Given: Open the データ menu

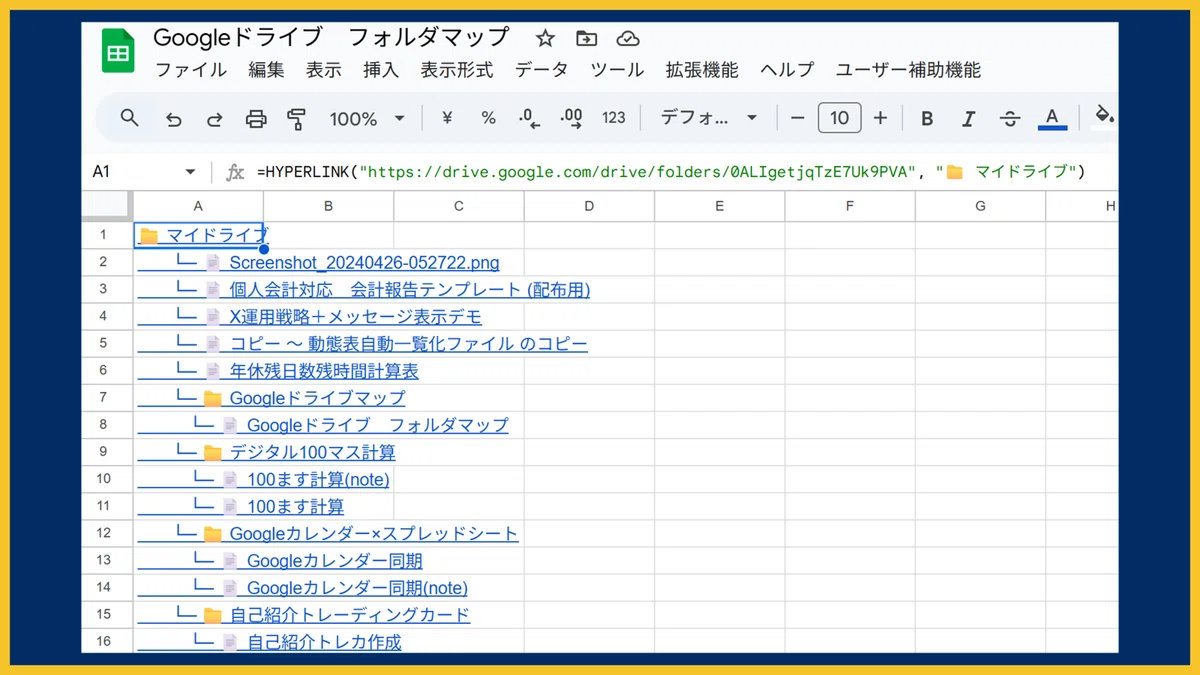Looking at the screenshot, I should click(x=542, y=70).
